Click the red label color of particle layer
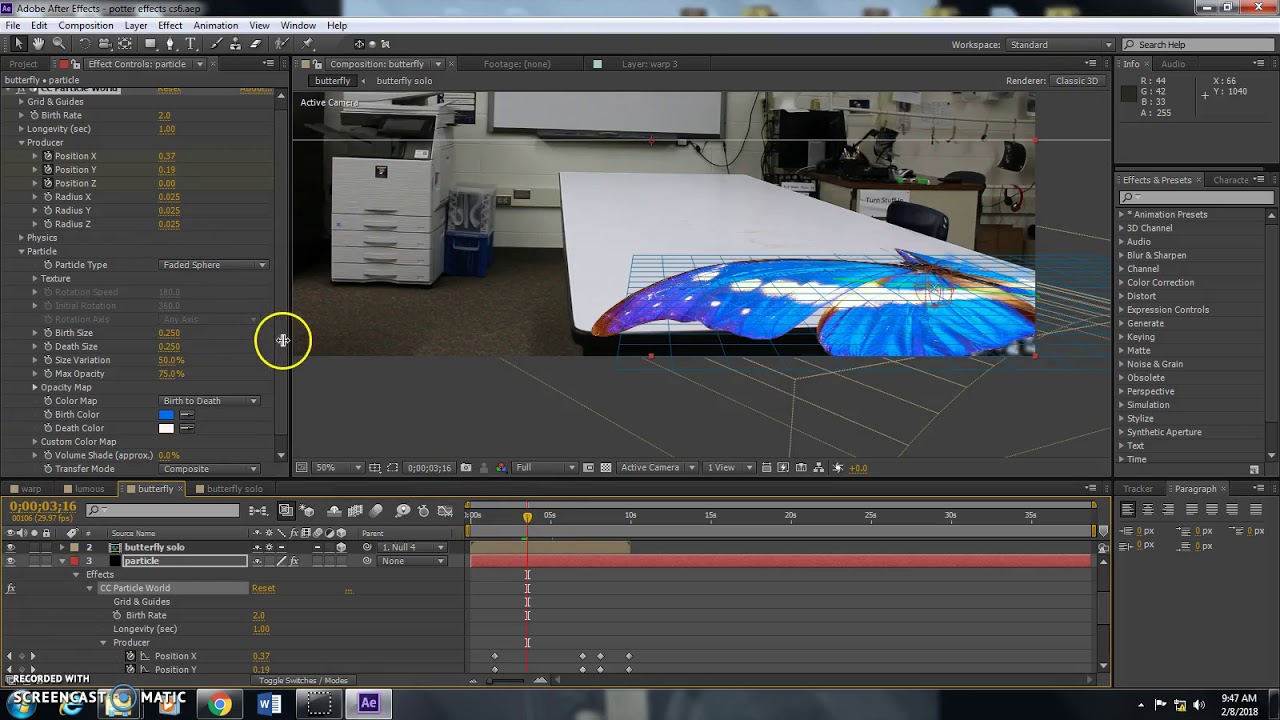The height and width of the screenshot is (720, 1280). pyautogui.click(x=74, y=561)
